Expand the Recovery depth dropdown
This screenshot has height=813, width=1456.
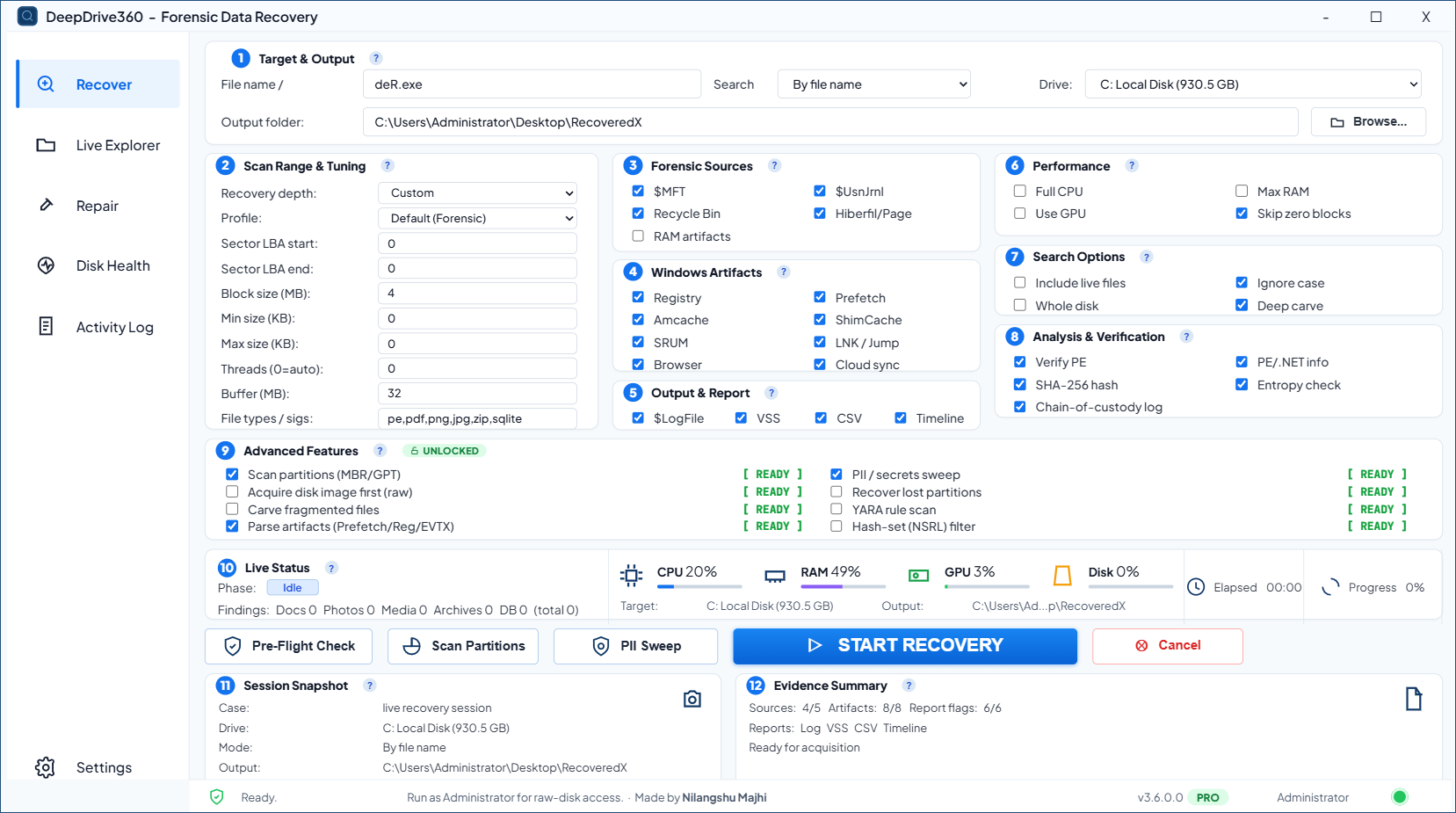click(x=478, y=192)
